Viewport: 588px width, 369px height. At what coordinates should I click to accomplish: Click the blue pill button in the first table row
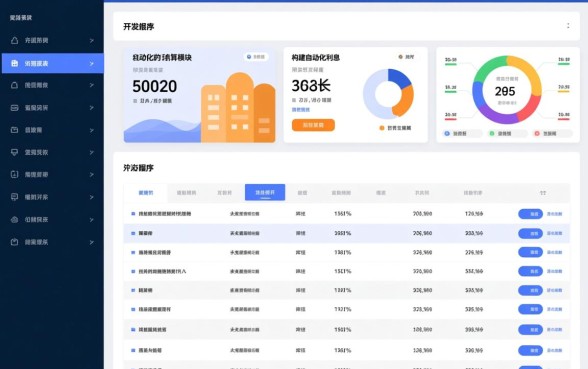530,214
